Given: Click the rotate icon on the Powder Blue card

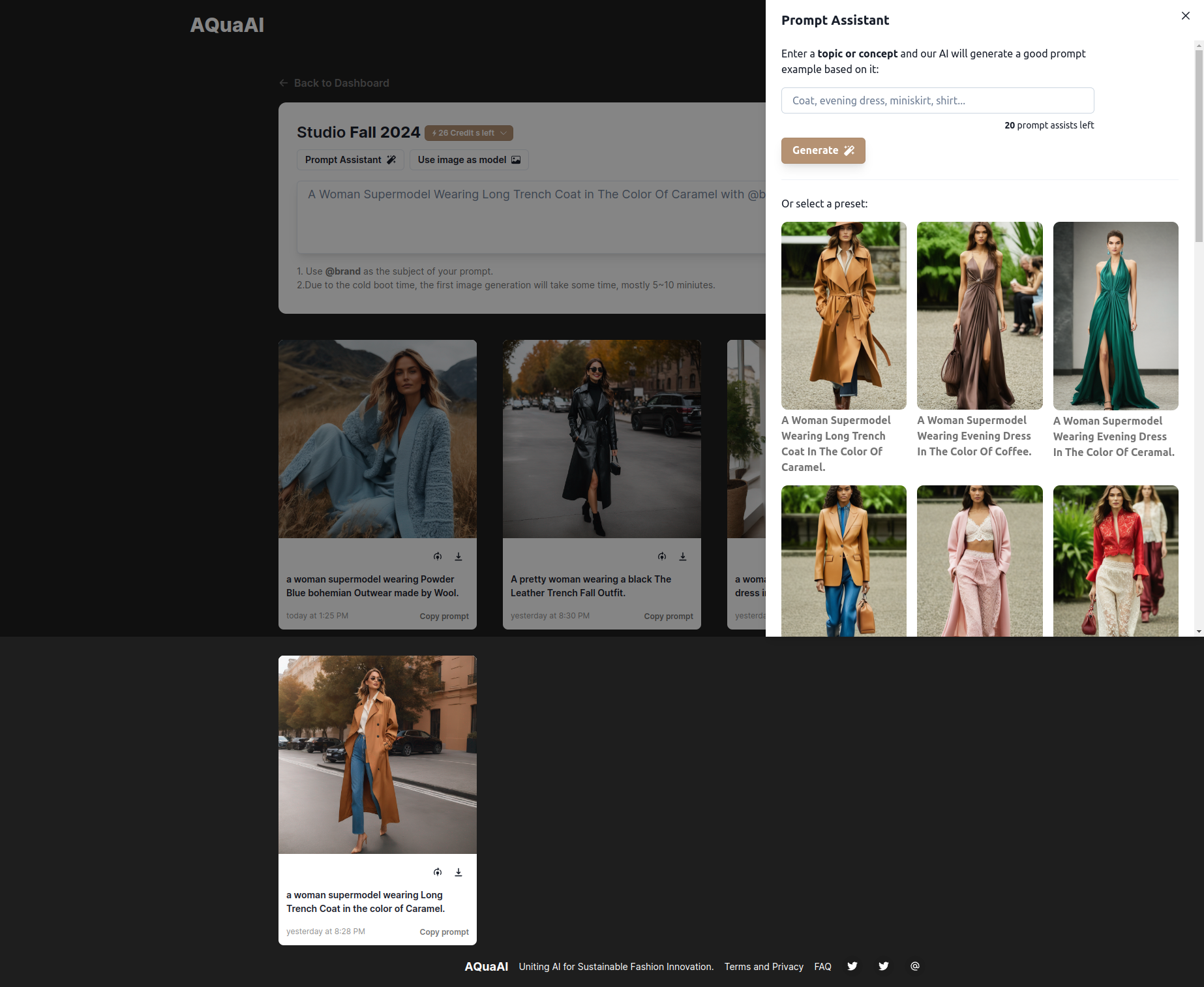Looking at the screenshot, I should (438, 556).
